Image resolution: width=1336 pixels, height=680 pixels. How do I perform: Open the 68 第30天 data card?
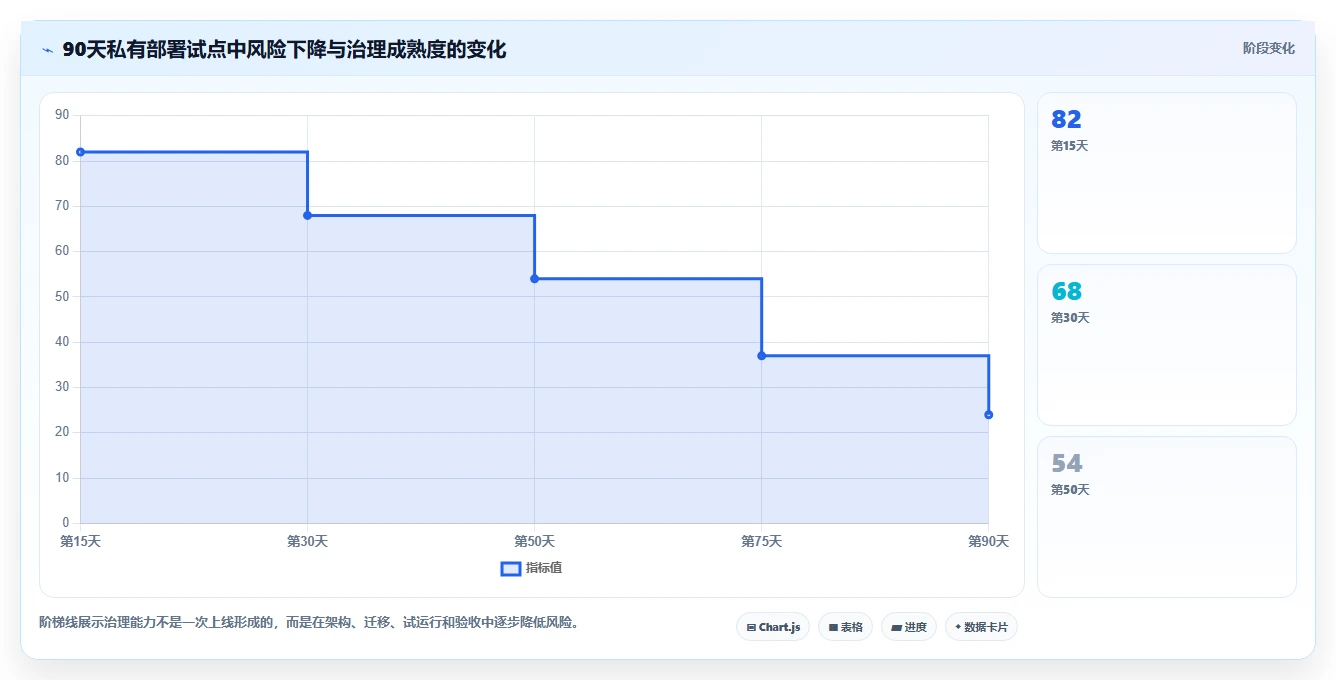tap(1167, 345)
